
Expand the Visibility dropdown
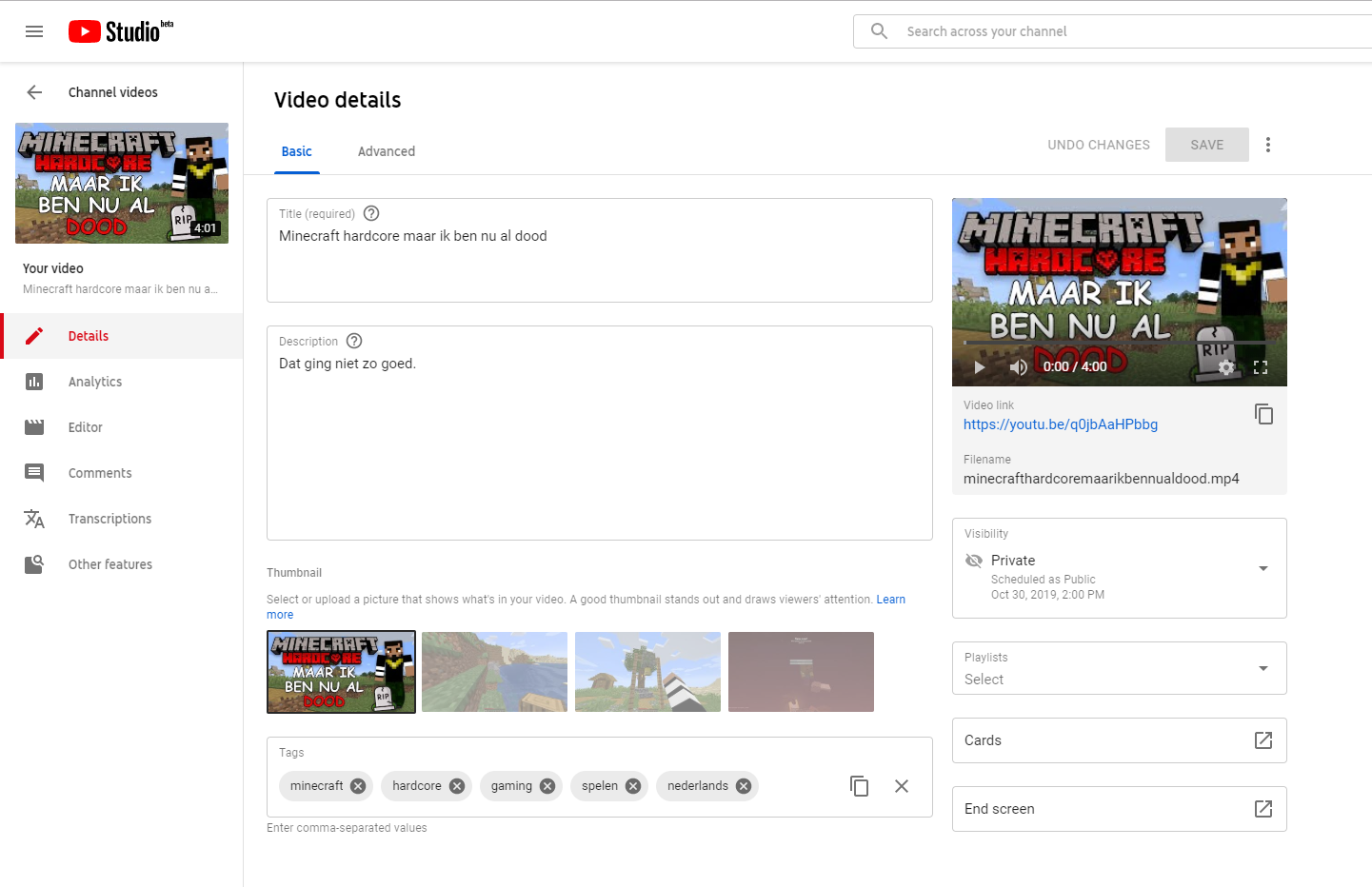click(1263, 568)
